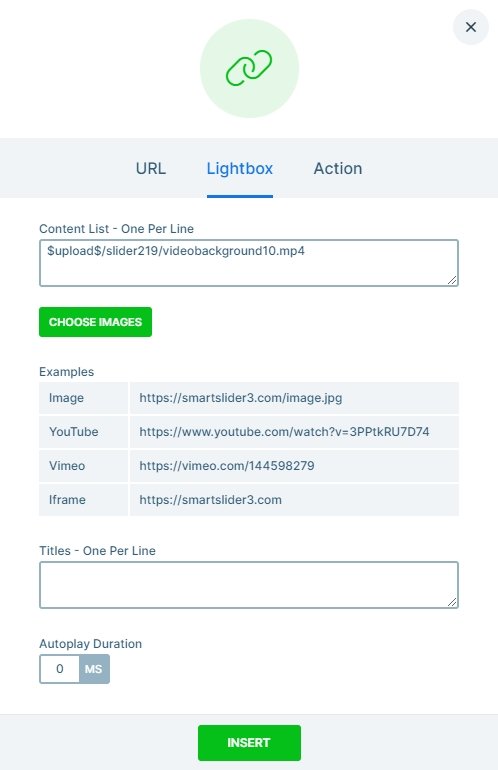Click the Content List text area

pos(249,263)
